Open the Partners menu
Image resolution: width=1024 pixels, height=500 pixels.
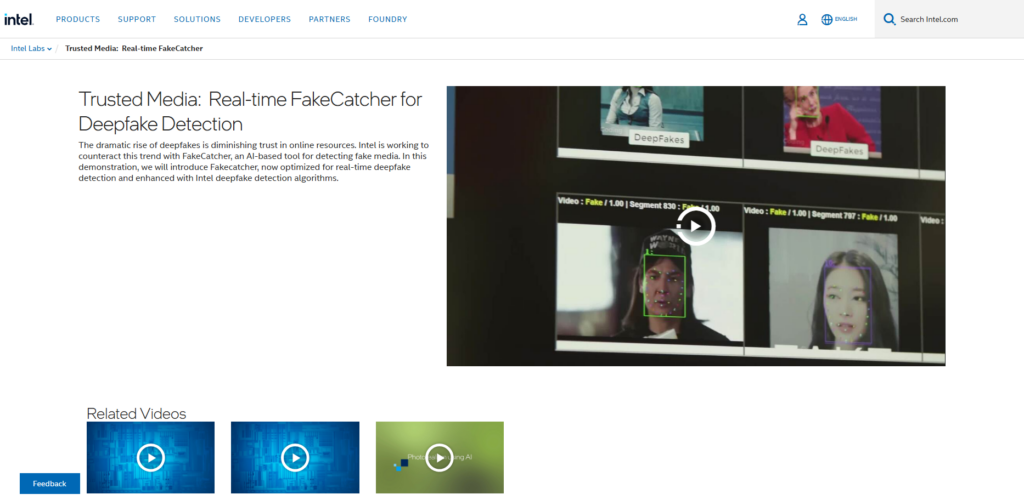tap(330, 20)
